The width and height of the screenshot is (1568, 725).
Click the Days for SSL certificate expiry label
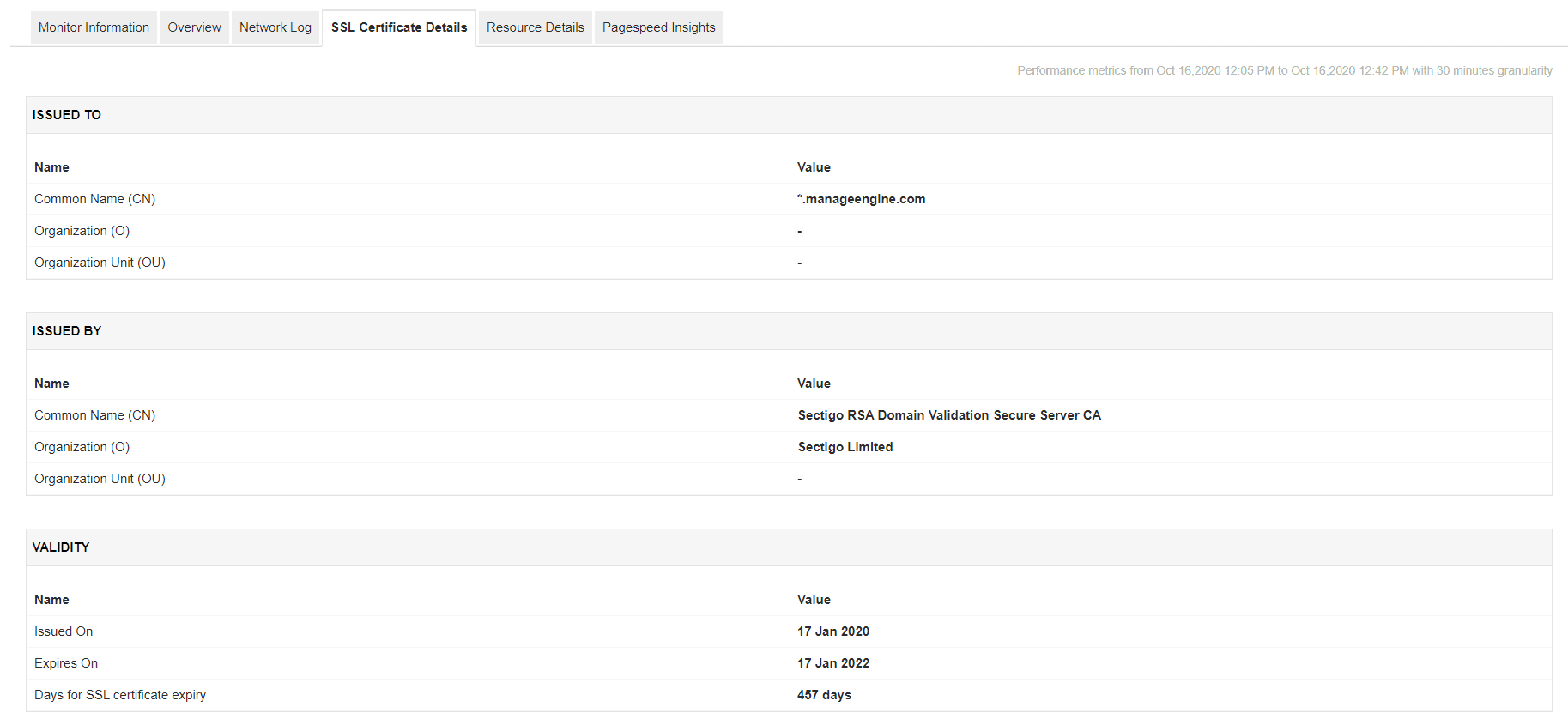click(x=120, y=695)
